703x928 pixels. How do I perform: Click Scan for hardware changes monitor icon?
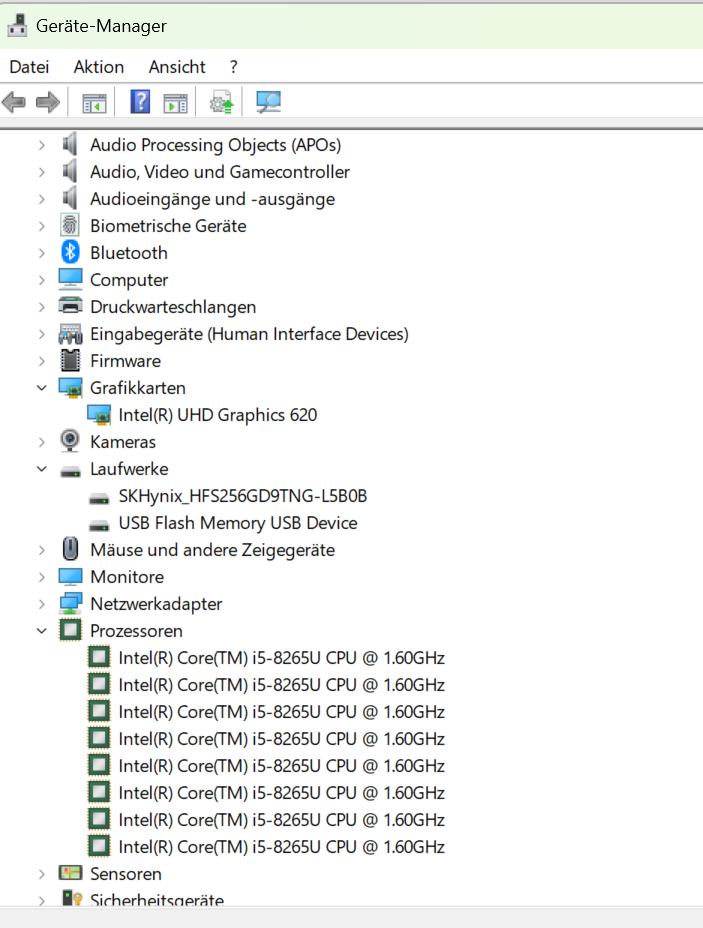pyautogui.click(x=268, y=102)
